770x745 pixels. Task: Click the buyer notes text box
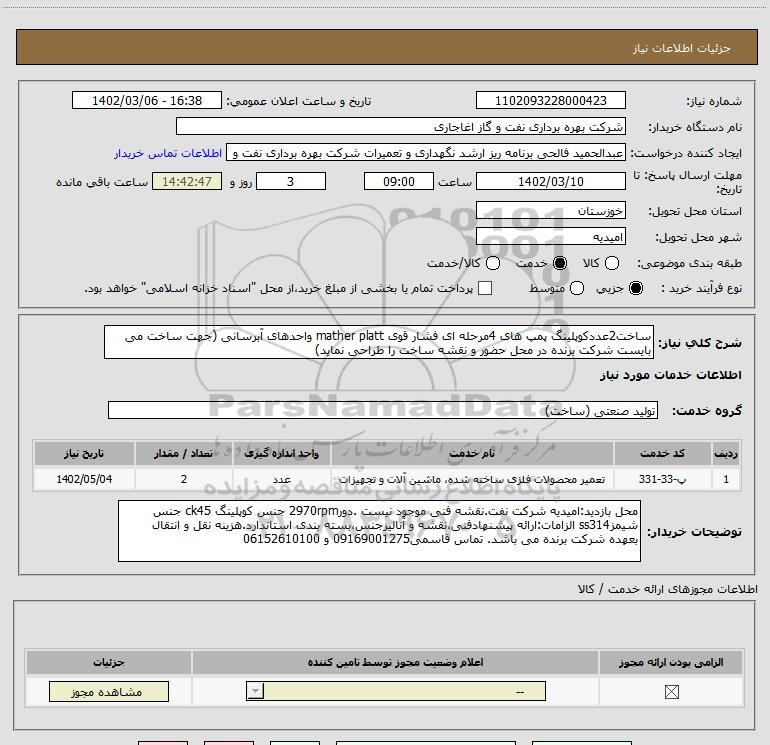coord(379,531)
